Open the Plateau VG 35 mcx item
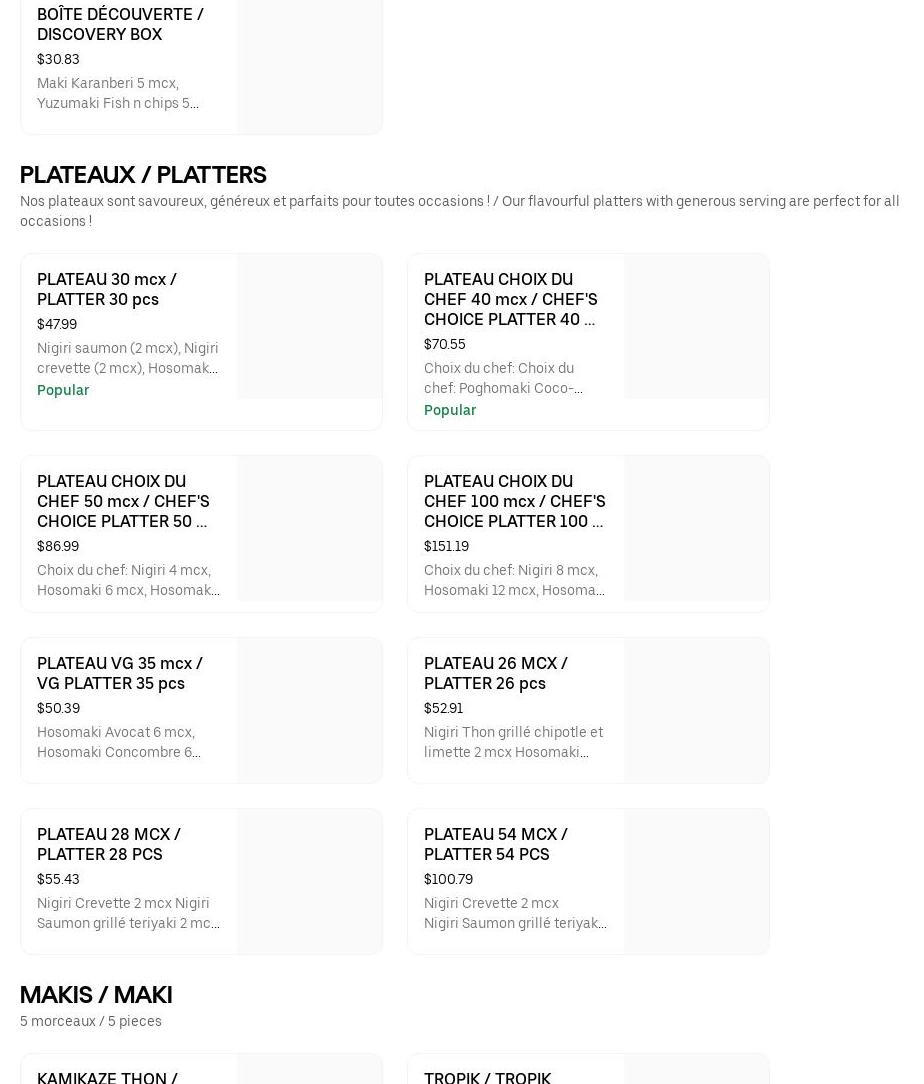Screen dimensions: 924x1084 pyautogui.click(x=120, y=673)
